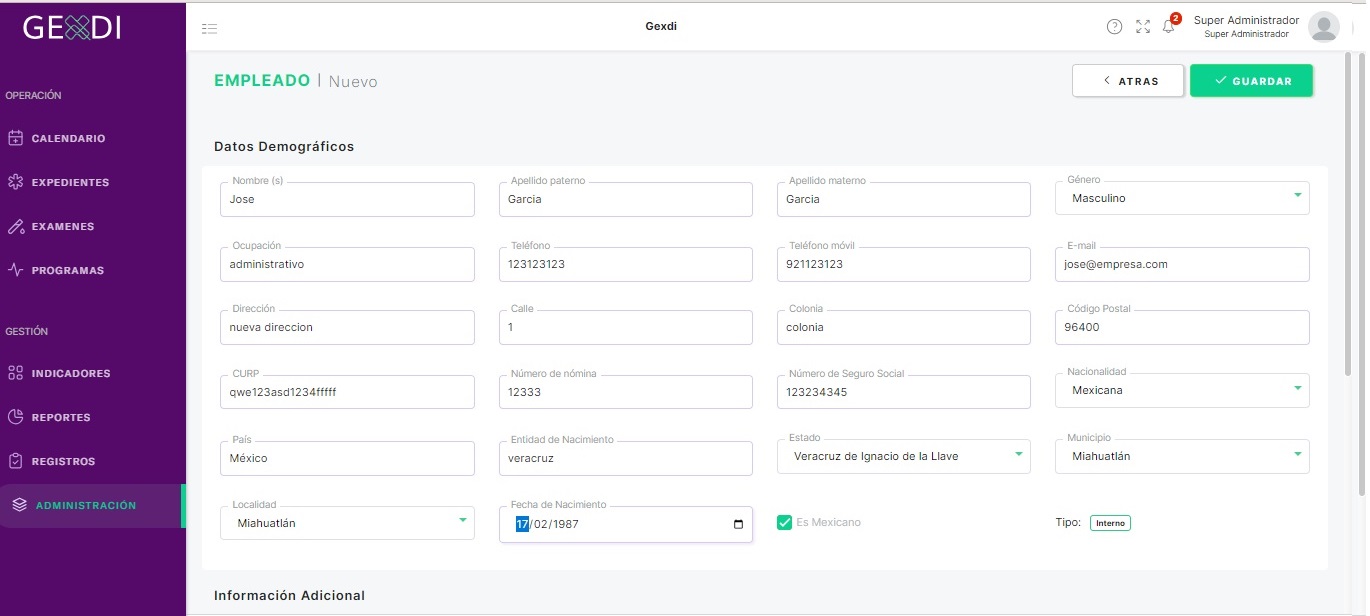1370x616 pixels.
Task: Click the Teléfono móvil field
Action: click(x=904, y=264)
